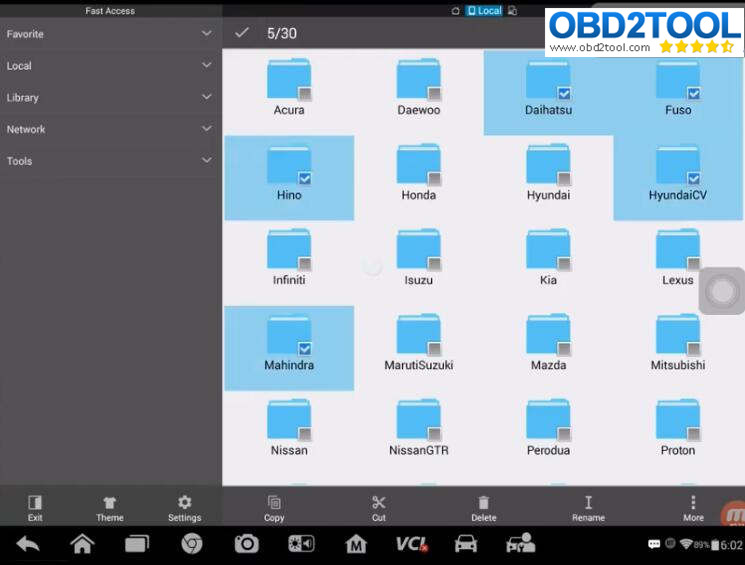Click the Mahindra folder name
Viewport: 745px width, 565px height.
[289, 365]
